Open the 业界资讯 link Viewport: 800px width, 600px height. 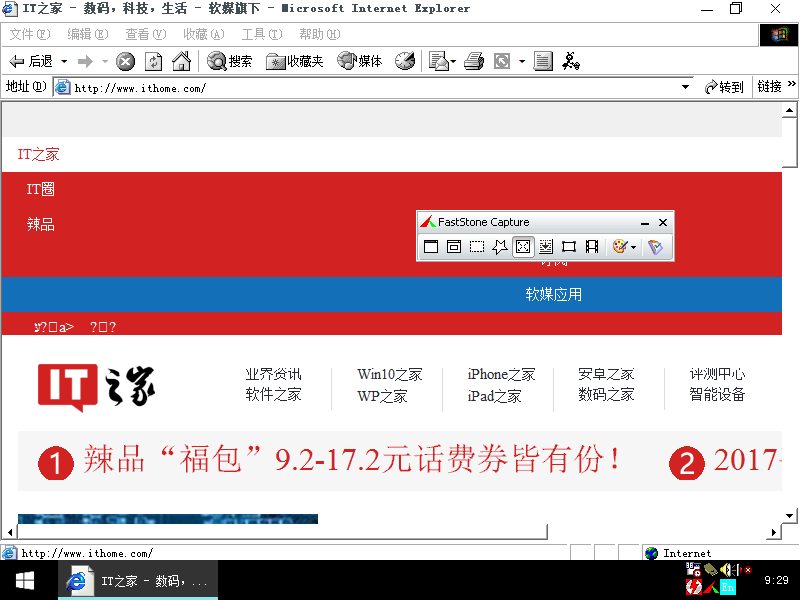pos(273,374)
